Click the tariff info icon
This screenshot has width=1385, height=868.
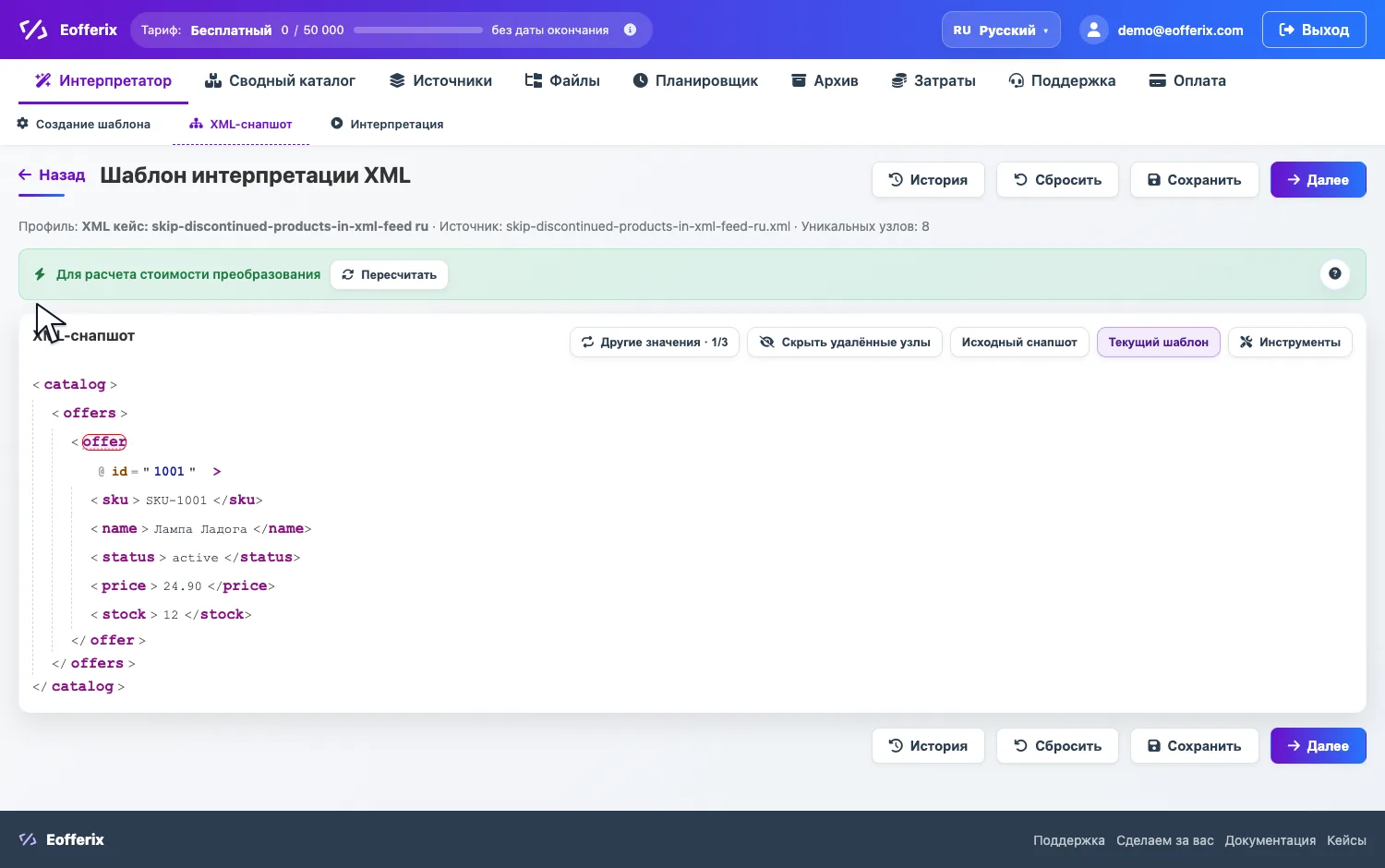click(x=630, y=30)
